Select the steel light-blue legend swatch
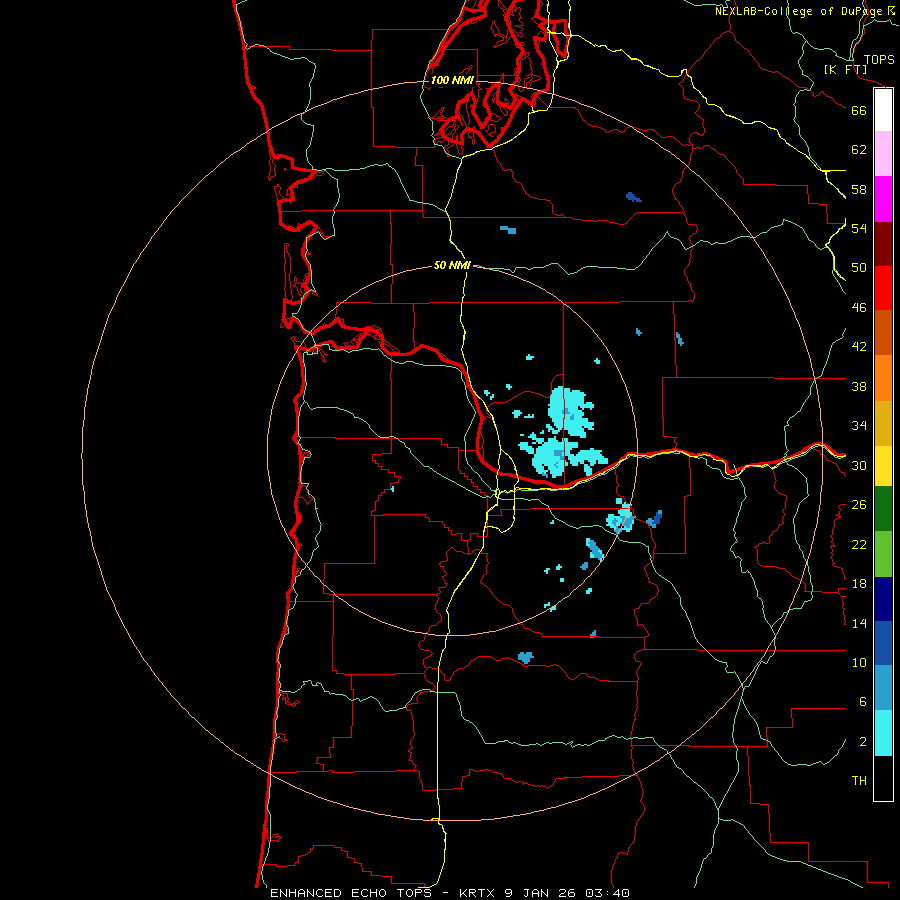 (883, 688)
